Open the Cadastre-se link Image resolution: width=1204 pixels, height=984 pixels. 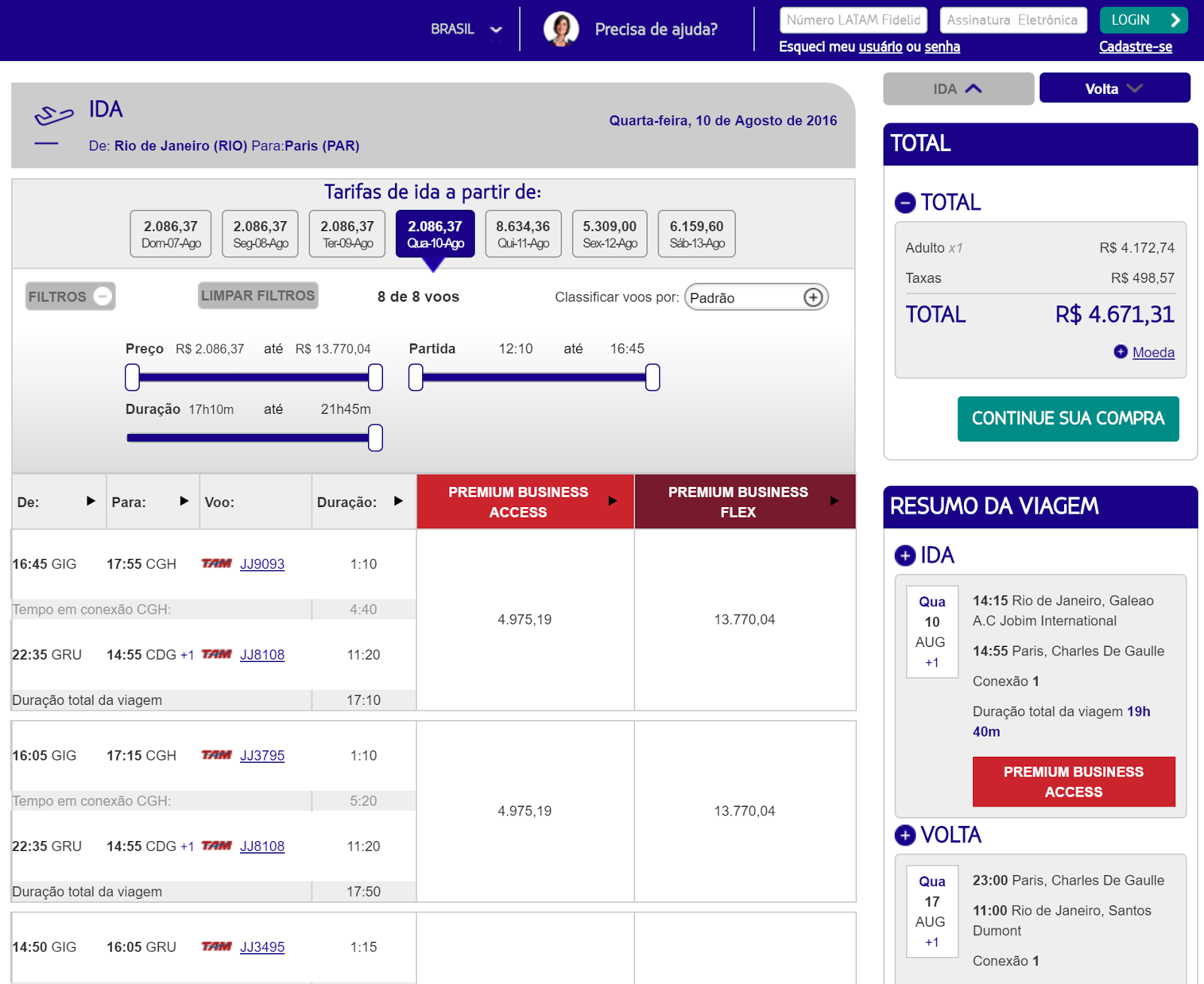[x=1136, y=47]
